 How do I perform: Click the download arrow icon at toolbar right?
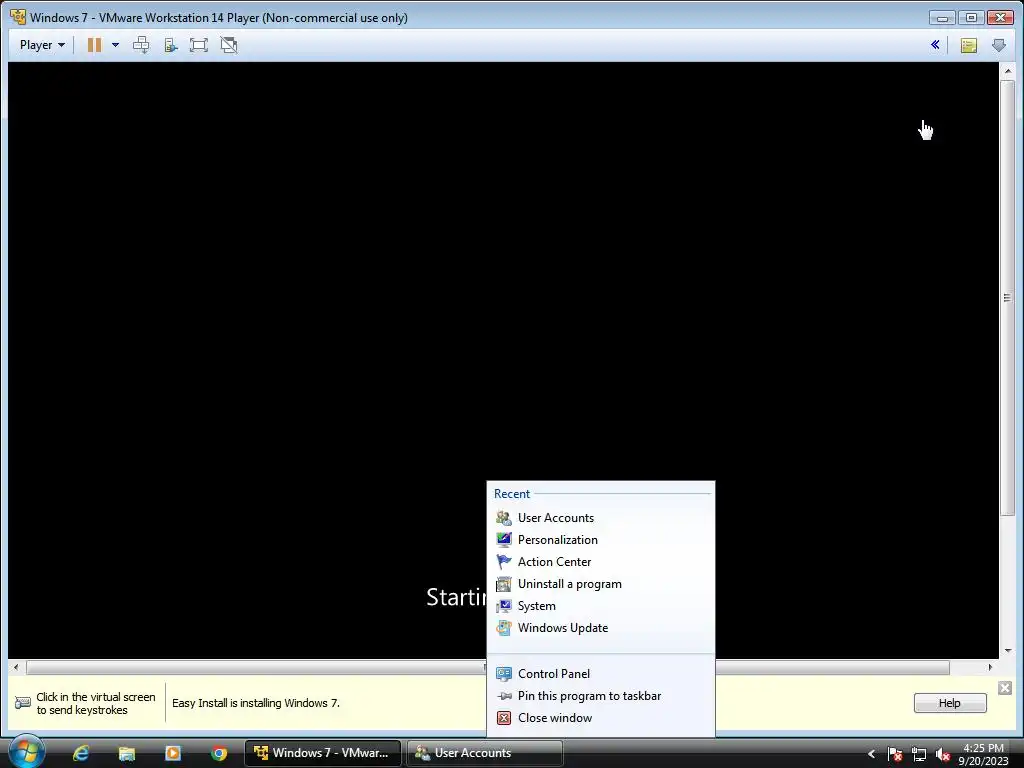coord(999,45)
